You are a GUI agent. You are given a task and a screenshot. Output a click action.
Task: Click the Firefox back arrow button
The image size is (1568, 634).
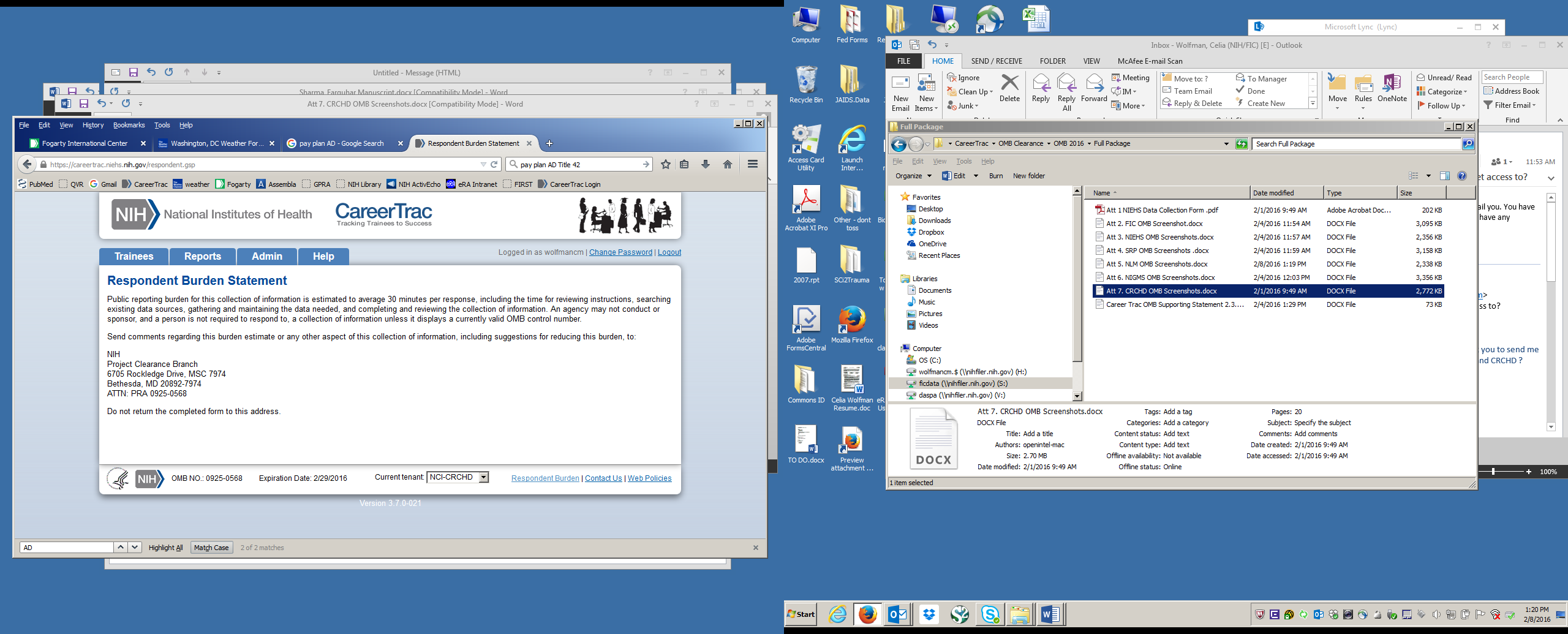tap(26, 164)
